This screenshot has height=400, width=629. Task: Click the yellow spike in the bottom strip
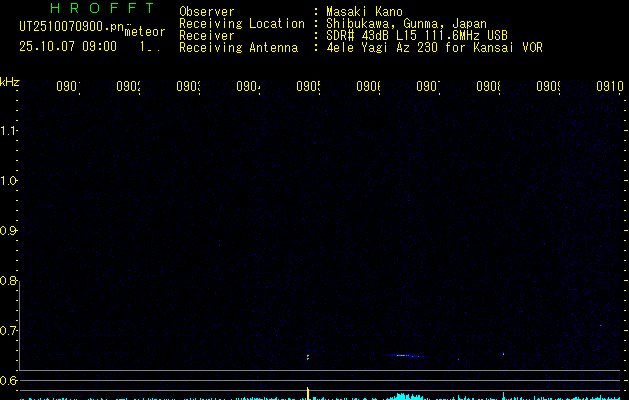tap(308, 391)
